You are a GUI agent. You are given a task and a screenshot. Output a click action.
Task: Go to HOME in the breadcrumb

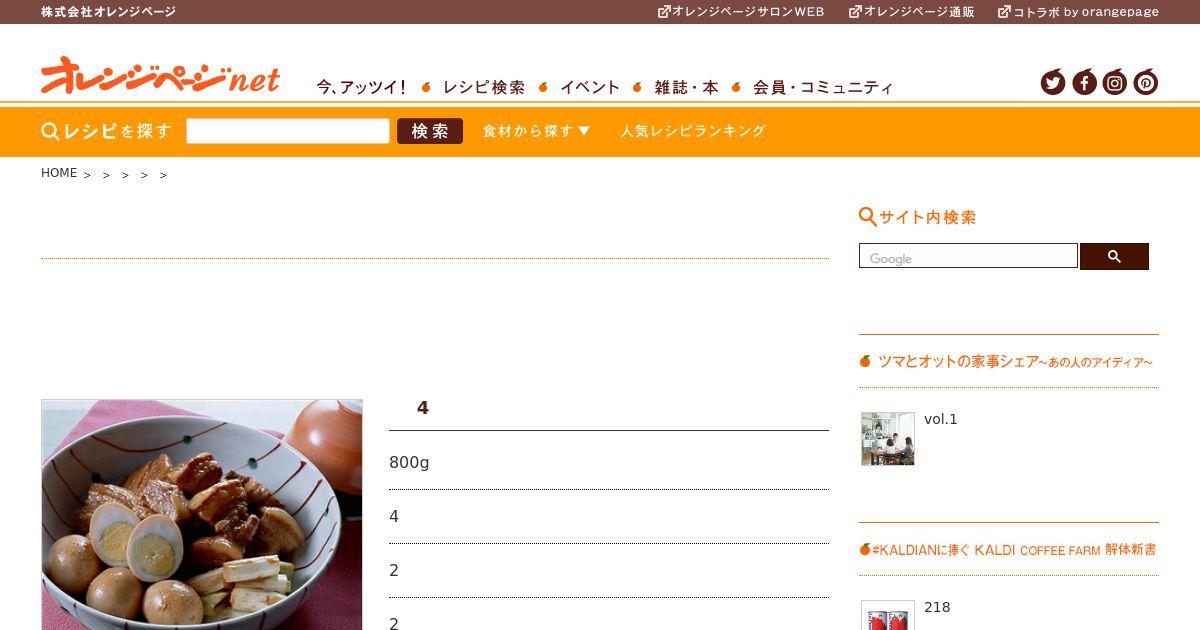click(x=59, y=173)
